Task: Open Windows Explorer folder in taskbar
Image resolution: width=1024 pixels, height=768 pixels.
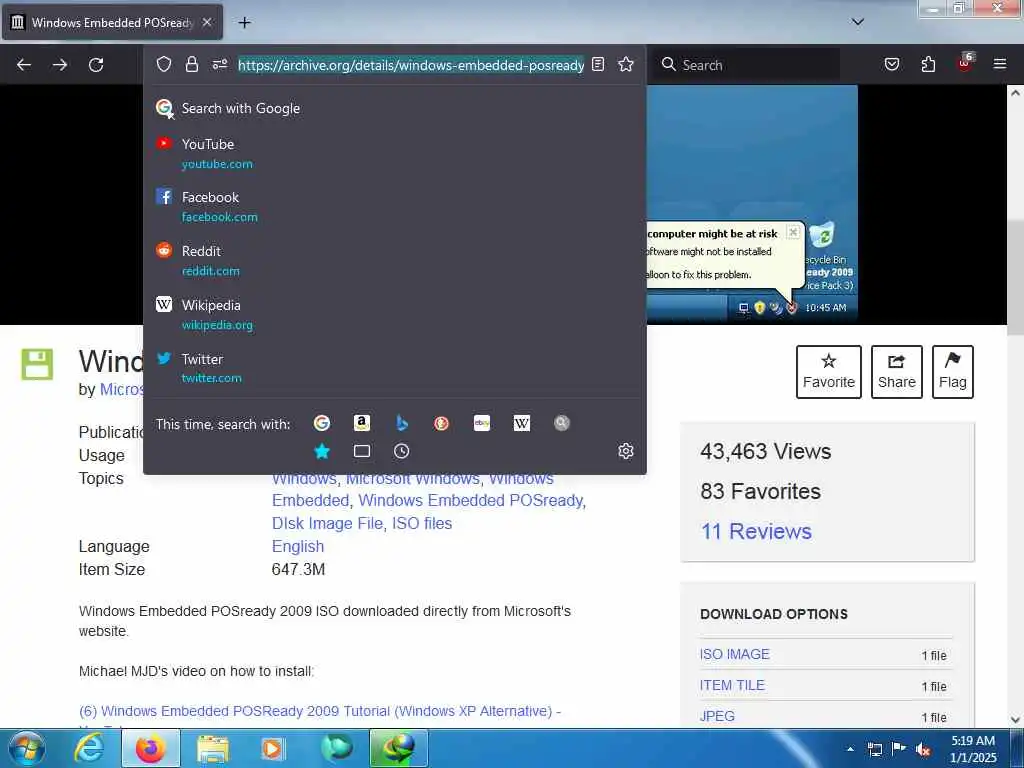Action: click(x=213, y=748)
